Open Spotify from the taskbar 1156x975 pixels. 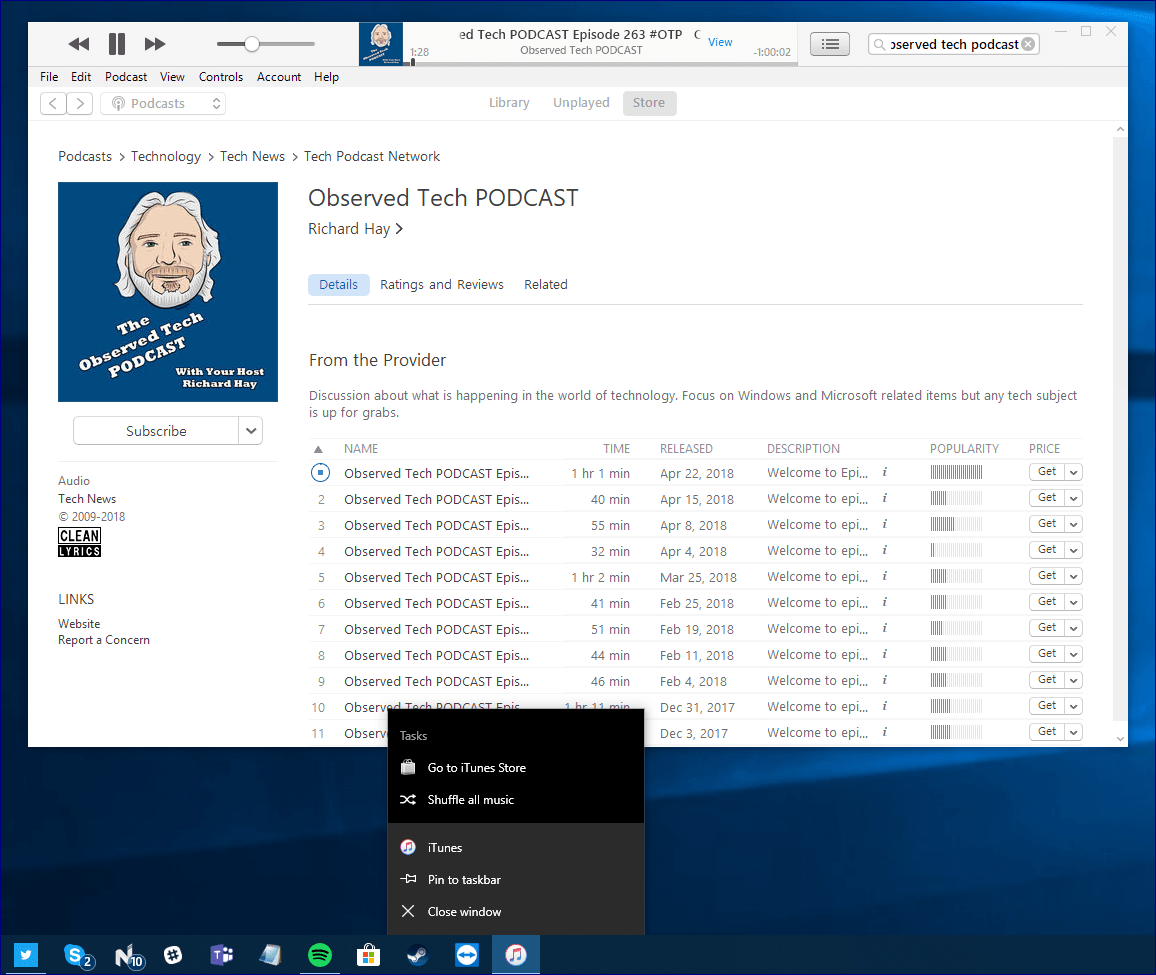[x=319, y=955]
